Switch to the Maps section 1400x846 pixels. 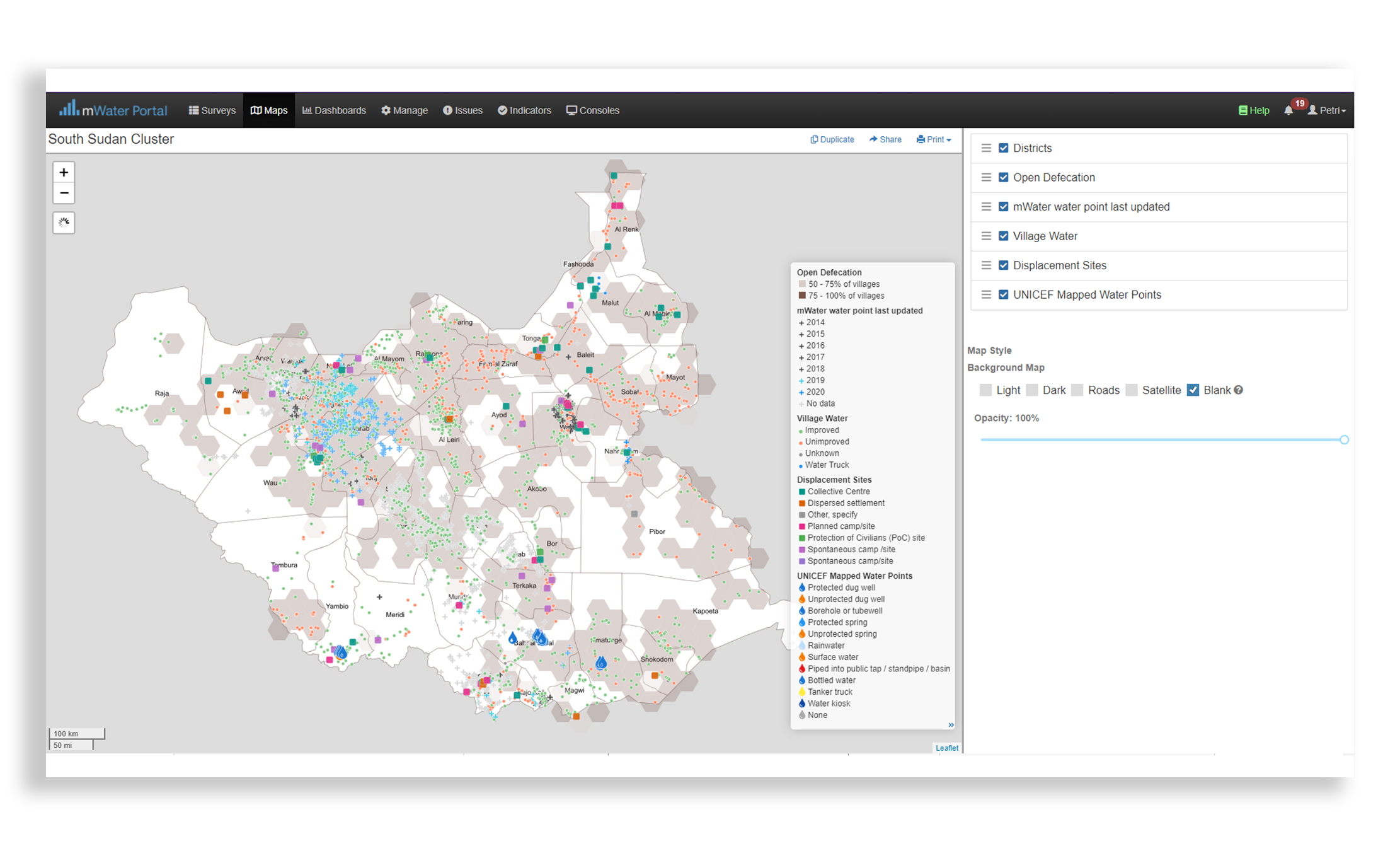tap(269, 110)
